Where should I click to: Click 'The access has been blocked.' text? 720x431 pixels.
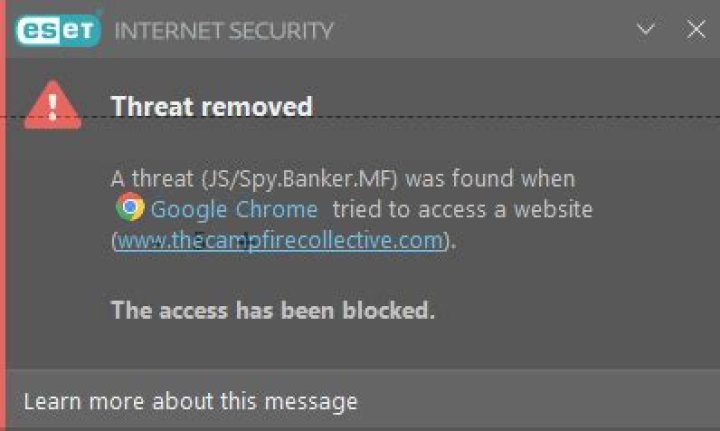coord(273,309)
